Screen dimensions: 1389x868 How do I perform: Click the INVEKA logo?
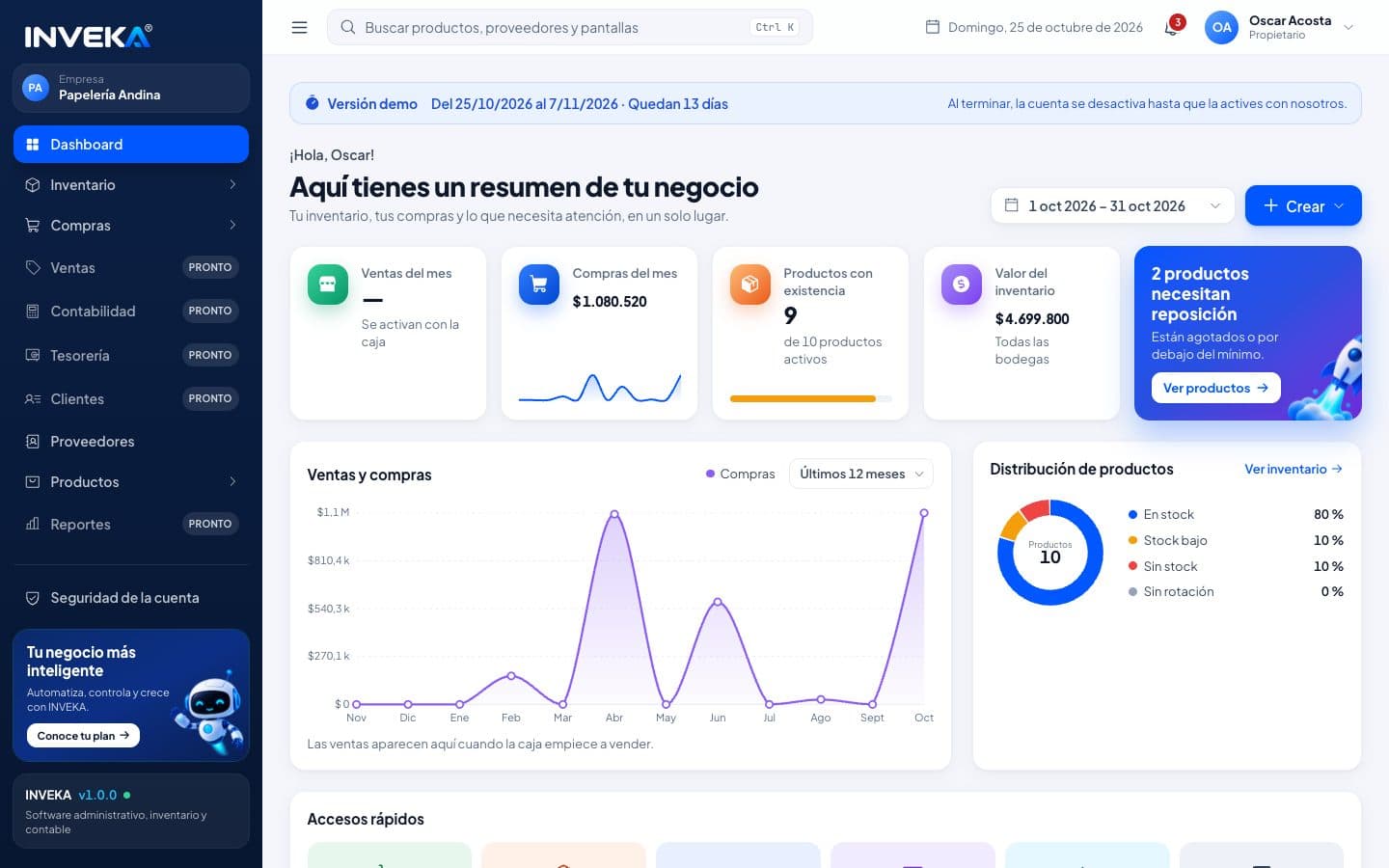pos(89,37)
